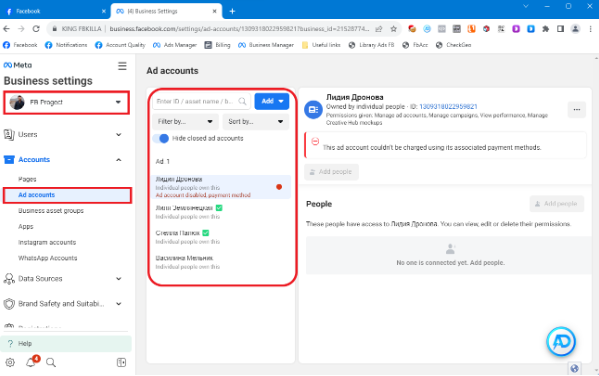Open the account ID link 1309318022959821
The width and height of the screenshot is (599, 376).
pos(448,107)
